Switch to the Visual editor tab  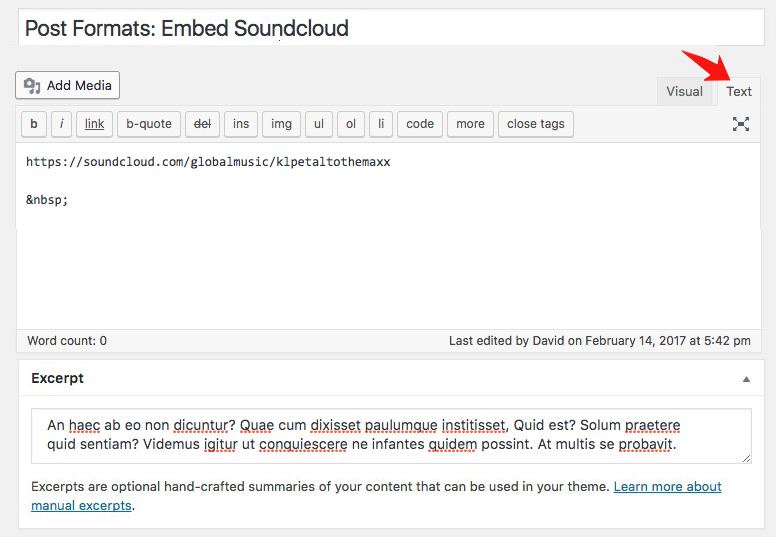(684, 91)
